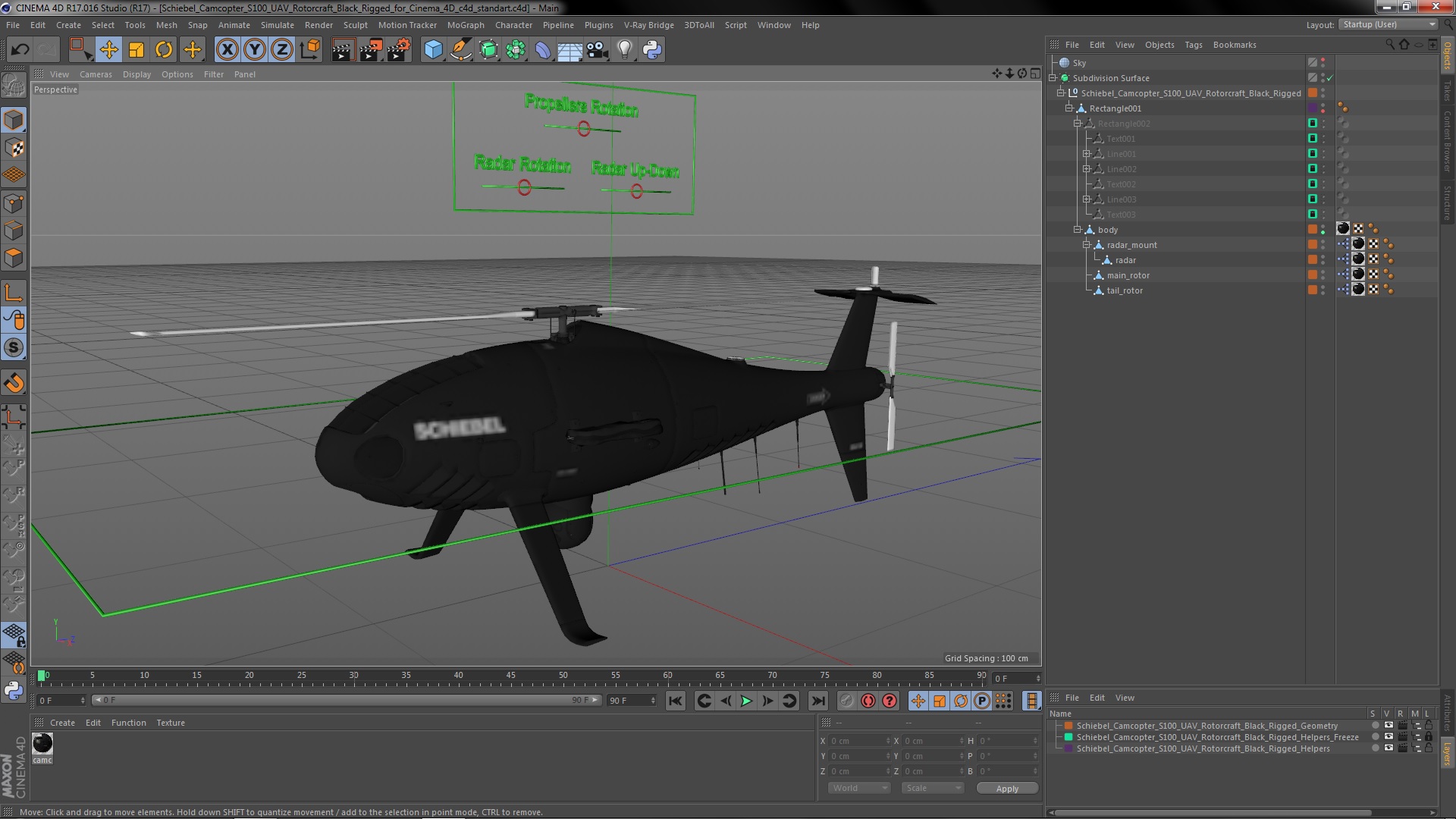Add a Subdivision Surface generator icon
The image size is (1456, 819).
point(488,50)
